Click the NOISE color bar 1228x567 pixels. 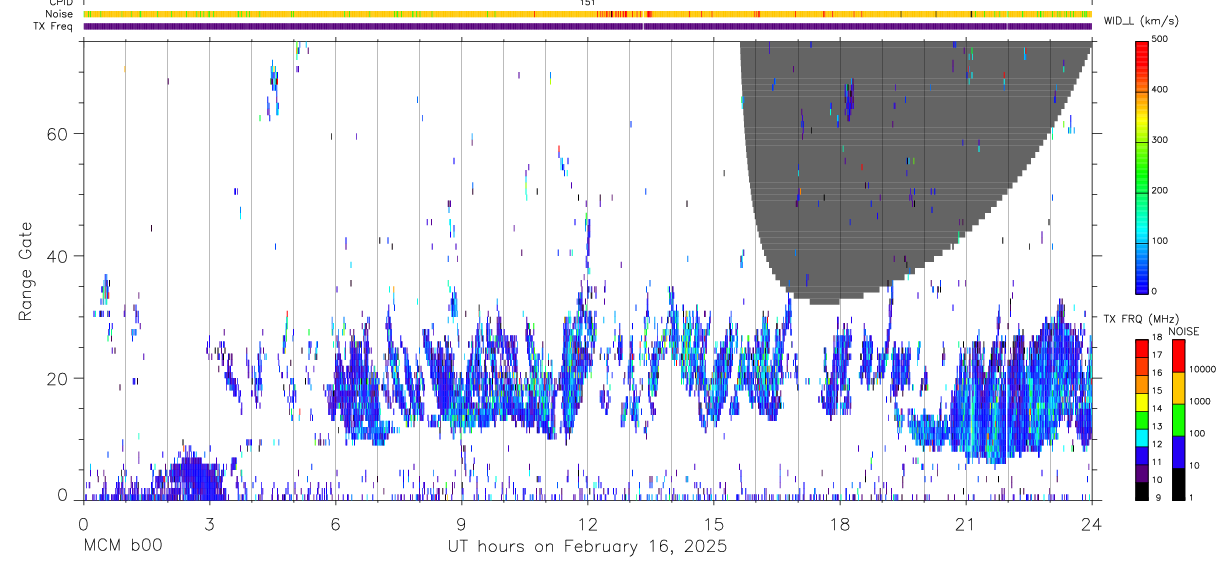[x=1177, y=419]
